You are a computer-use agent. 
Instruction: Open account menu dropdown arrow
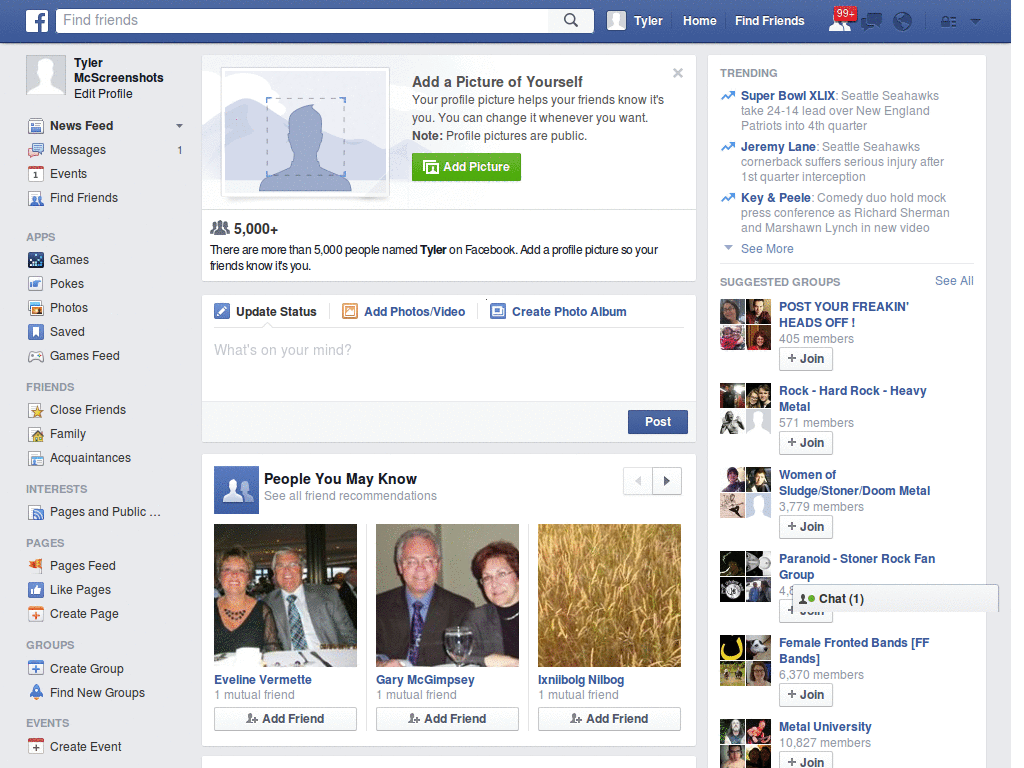pos(976,22)
